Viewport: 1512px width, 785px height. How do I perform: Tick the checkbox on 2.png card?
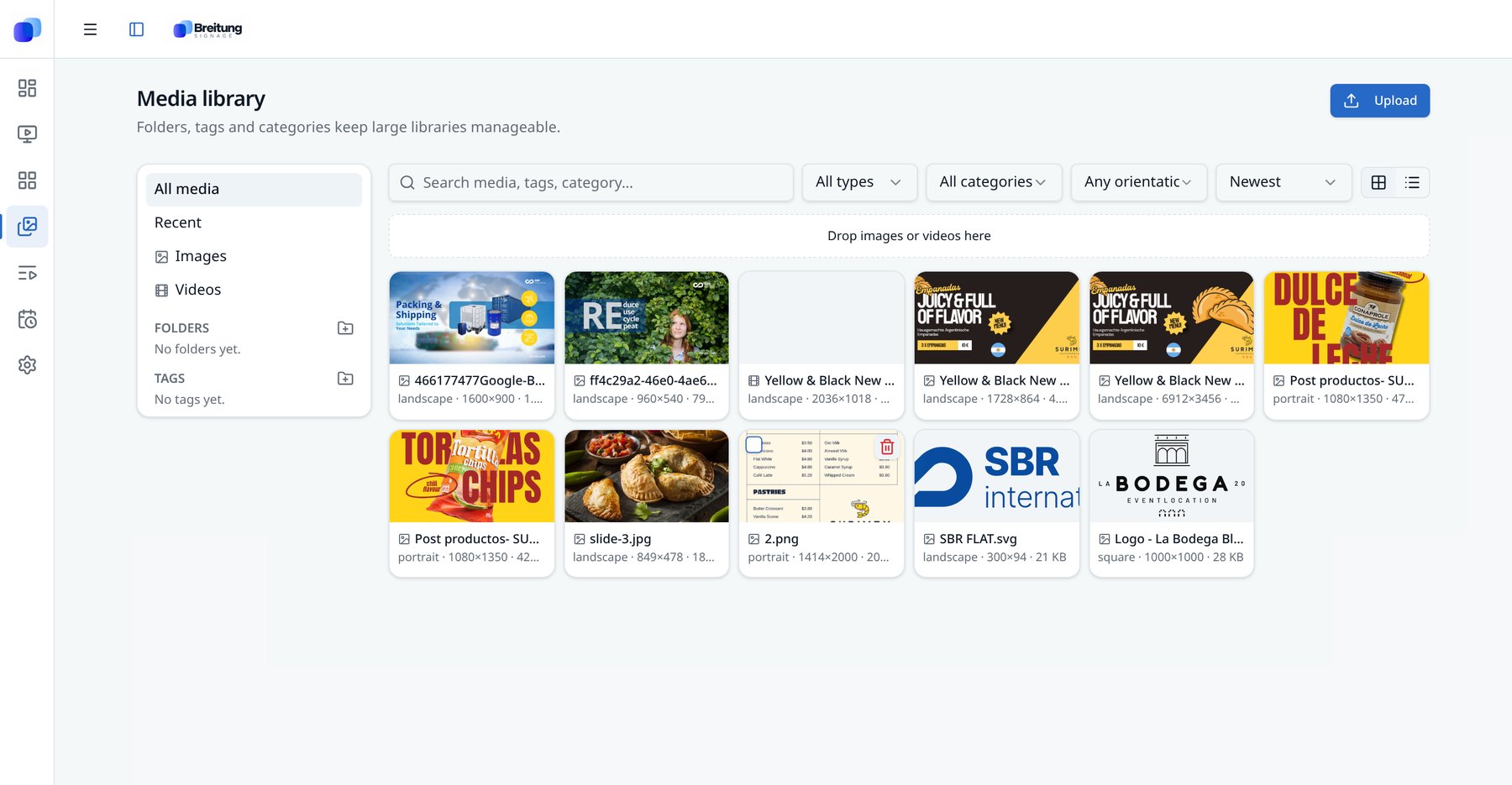[754, 445]
